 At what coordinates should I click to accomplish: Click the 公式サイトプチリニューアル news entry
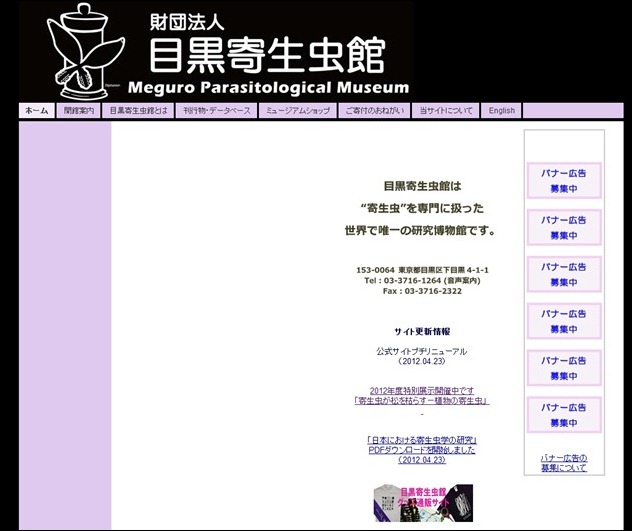point(422,356)
